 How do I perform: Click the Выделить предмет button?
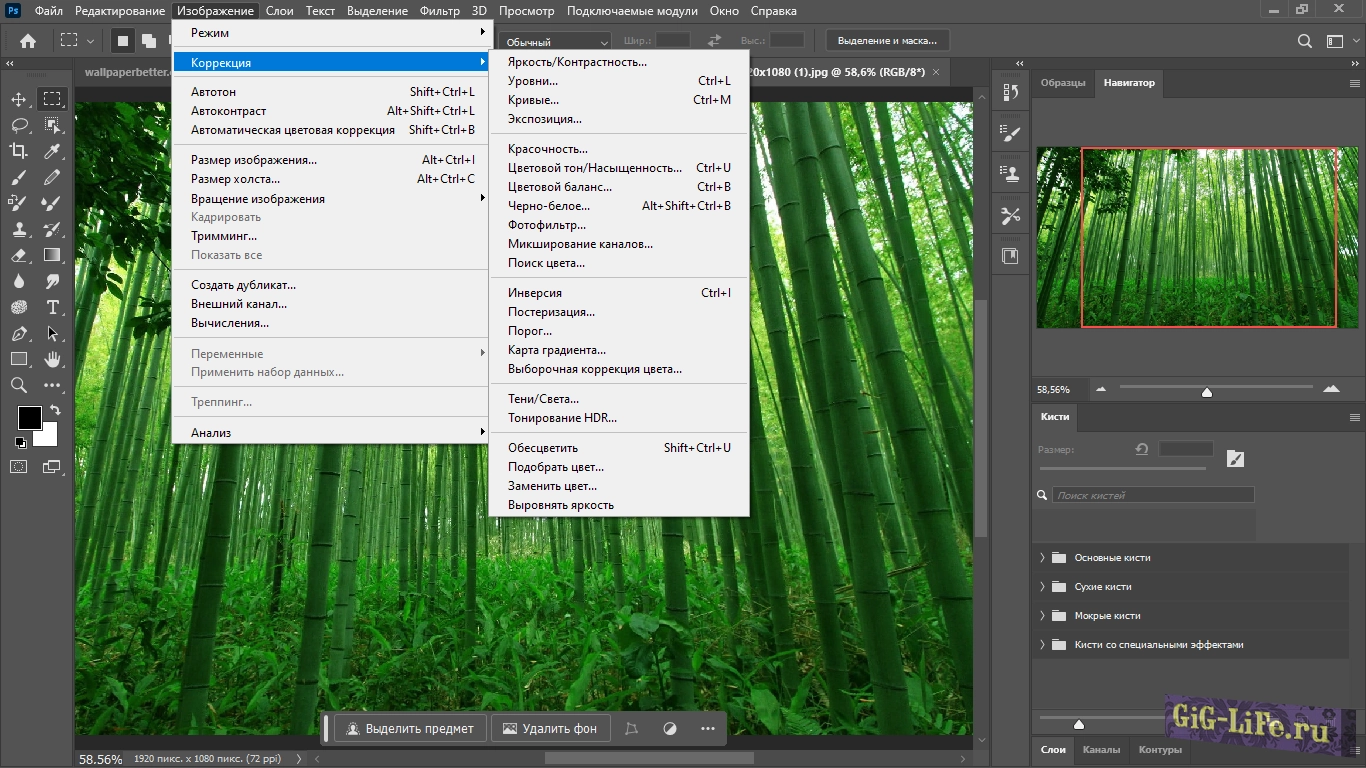[x=410, y=729]
